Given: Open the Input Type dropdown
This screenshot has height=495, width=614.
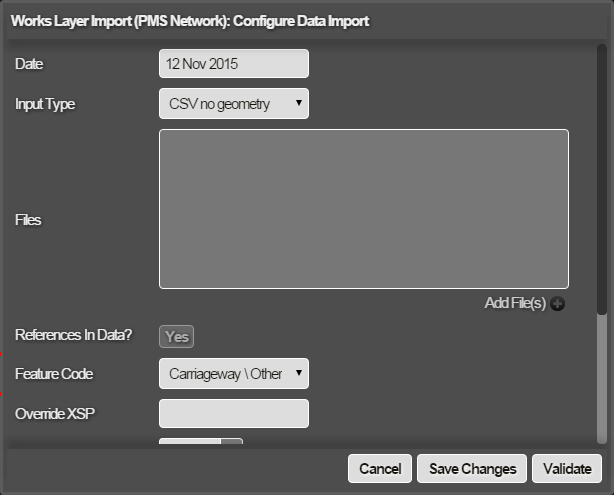Looking at the screenshot, I should [233, 103].
